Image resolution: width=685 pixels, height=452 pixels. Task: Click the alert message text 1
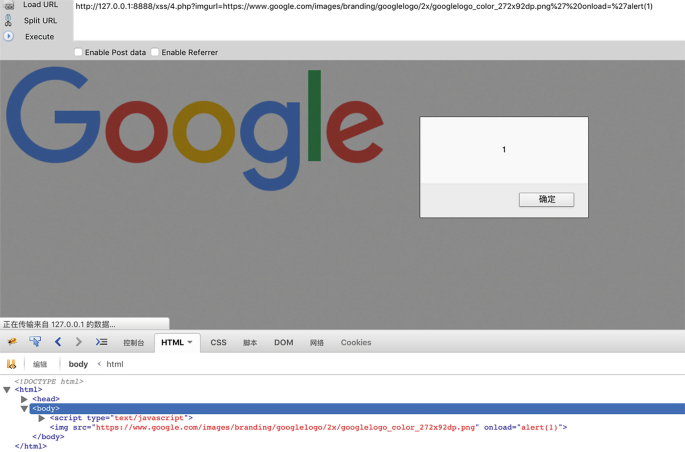point(504,150)
